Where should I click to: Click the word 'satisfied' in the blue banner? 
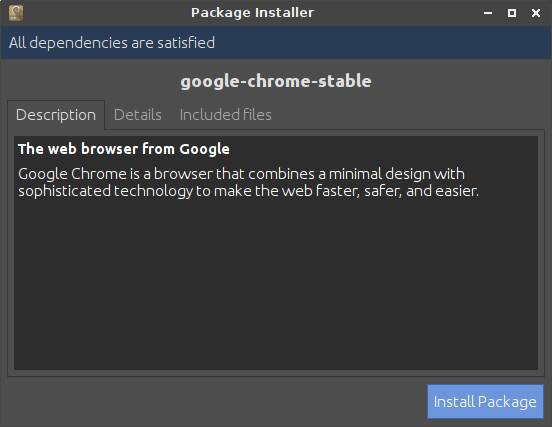point(186,43)
